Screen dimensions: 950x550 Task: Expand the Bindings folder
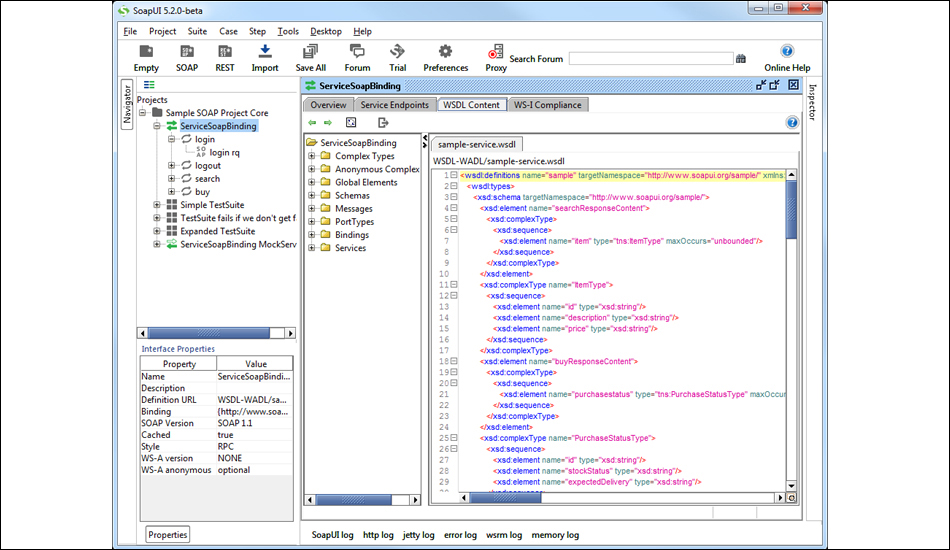pyautogui.click(x=311, y=234)
